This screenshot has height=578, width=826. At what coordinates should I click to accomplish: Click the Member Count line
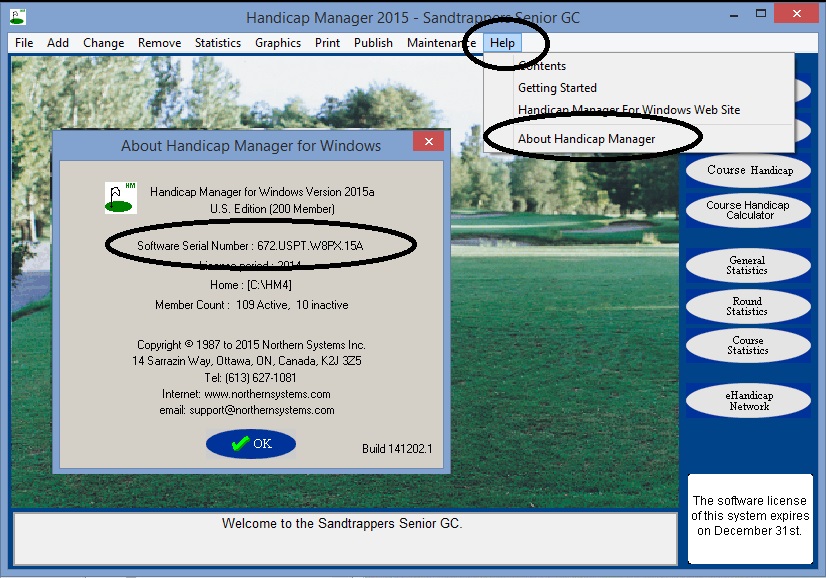point(251,305)
